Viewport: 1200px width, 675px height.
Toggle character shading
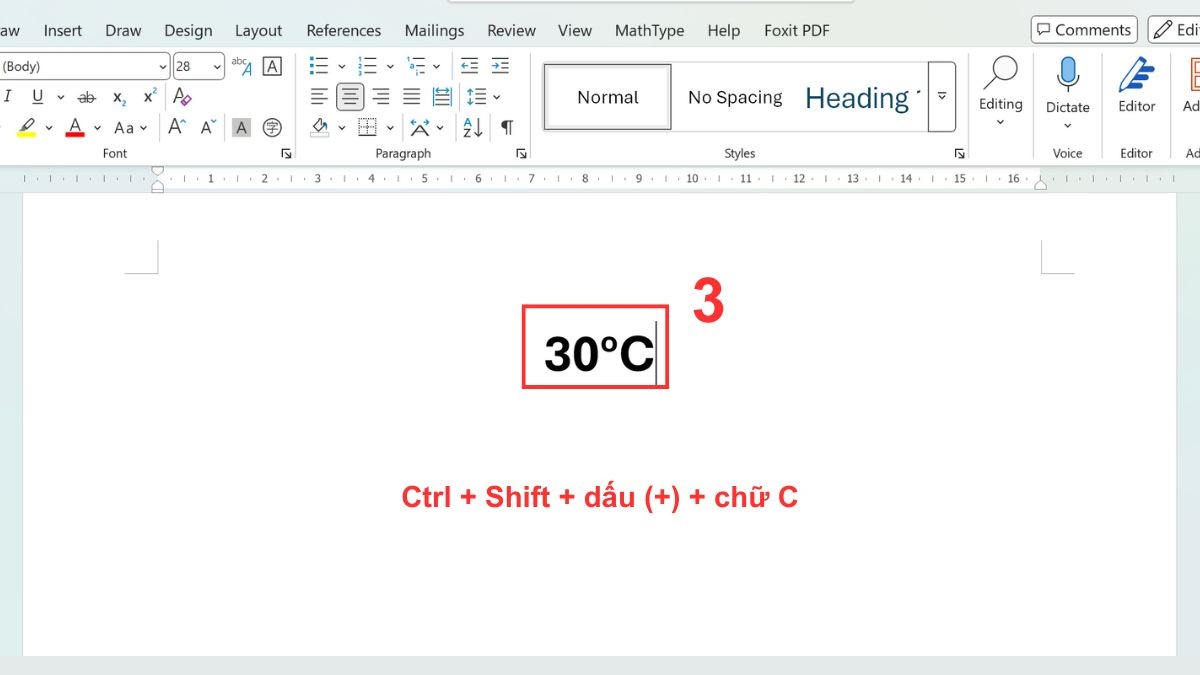241,128
